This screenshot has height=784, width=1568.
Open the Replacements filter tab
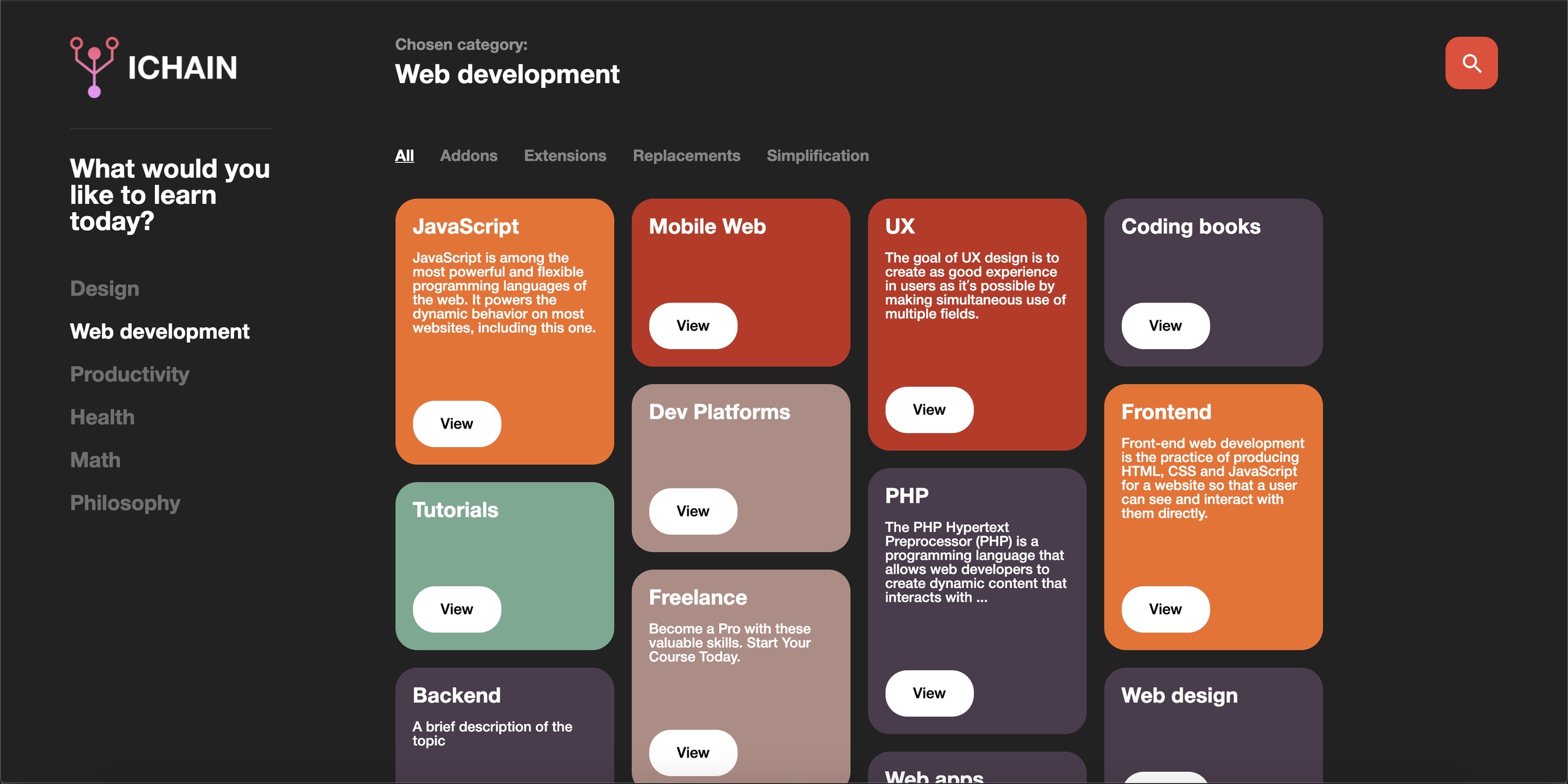click(x=686, y=156)
